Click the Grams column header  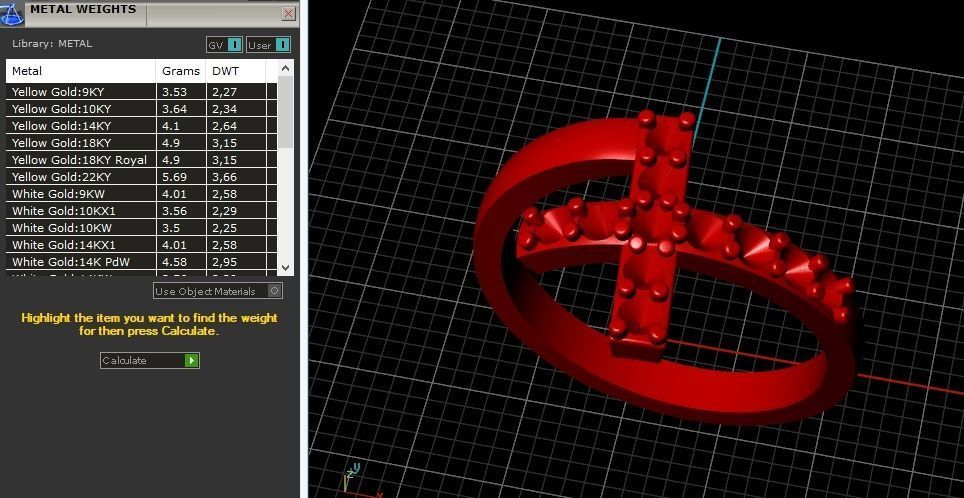click(181, 71)
